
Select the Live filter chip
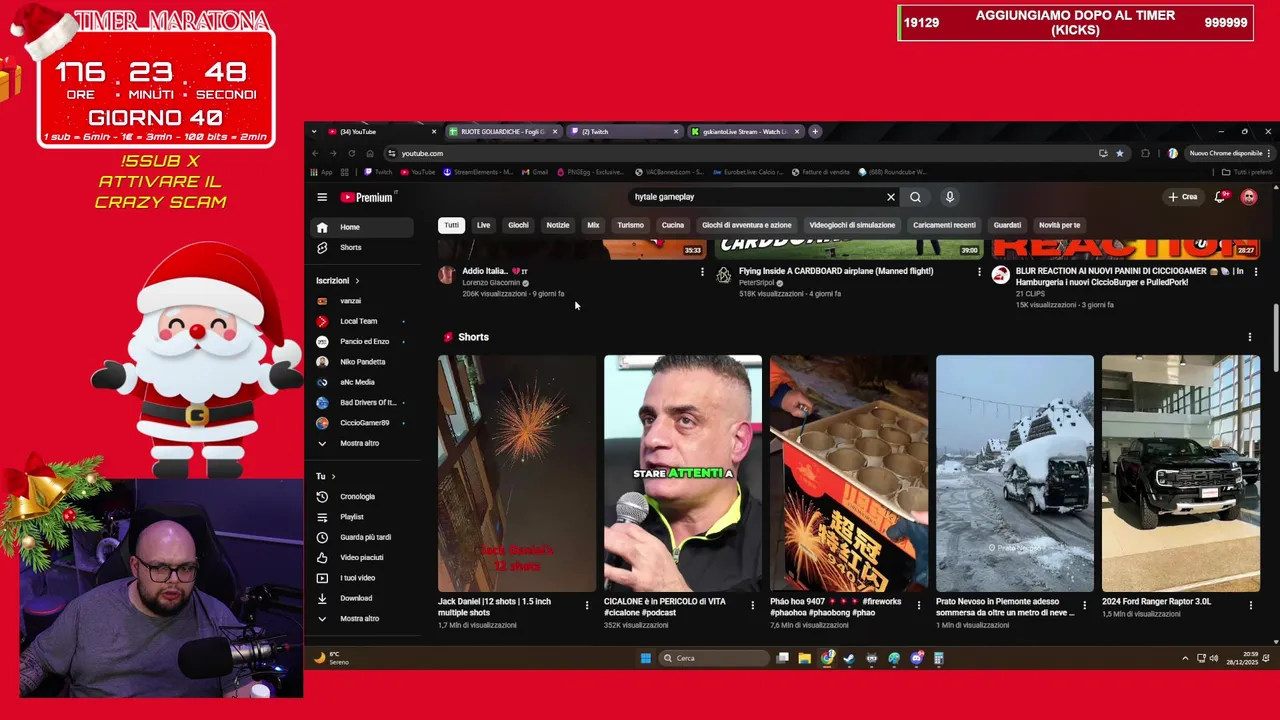click(483, 225)
